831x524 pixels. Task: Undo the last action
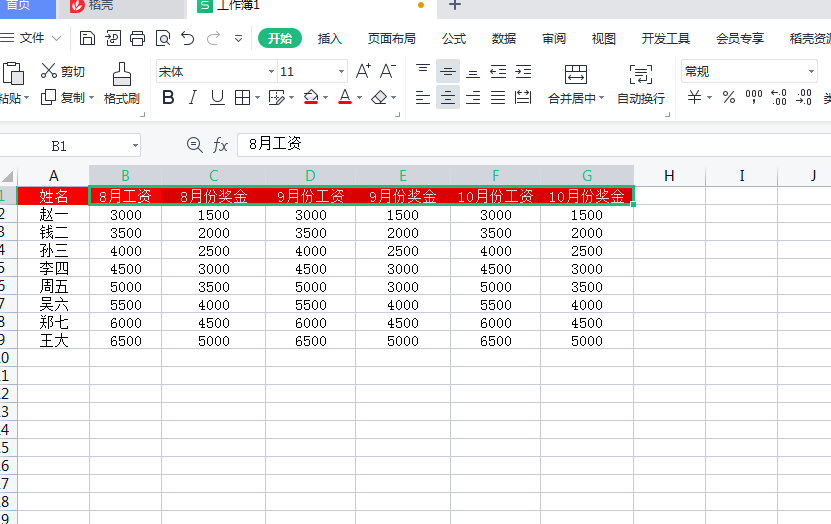pos(188,38)
